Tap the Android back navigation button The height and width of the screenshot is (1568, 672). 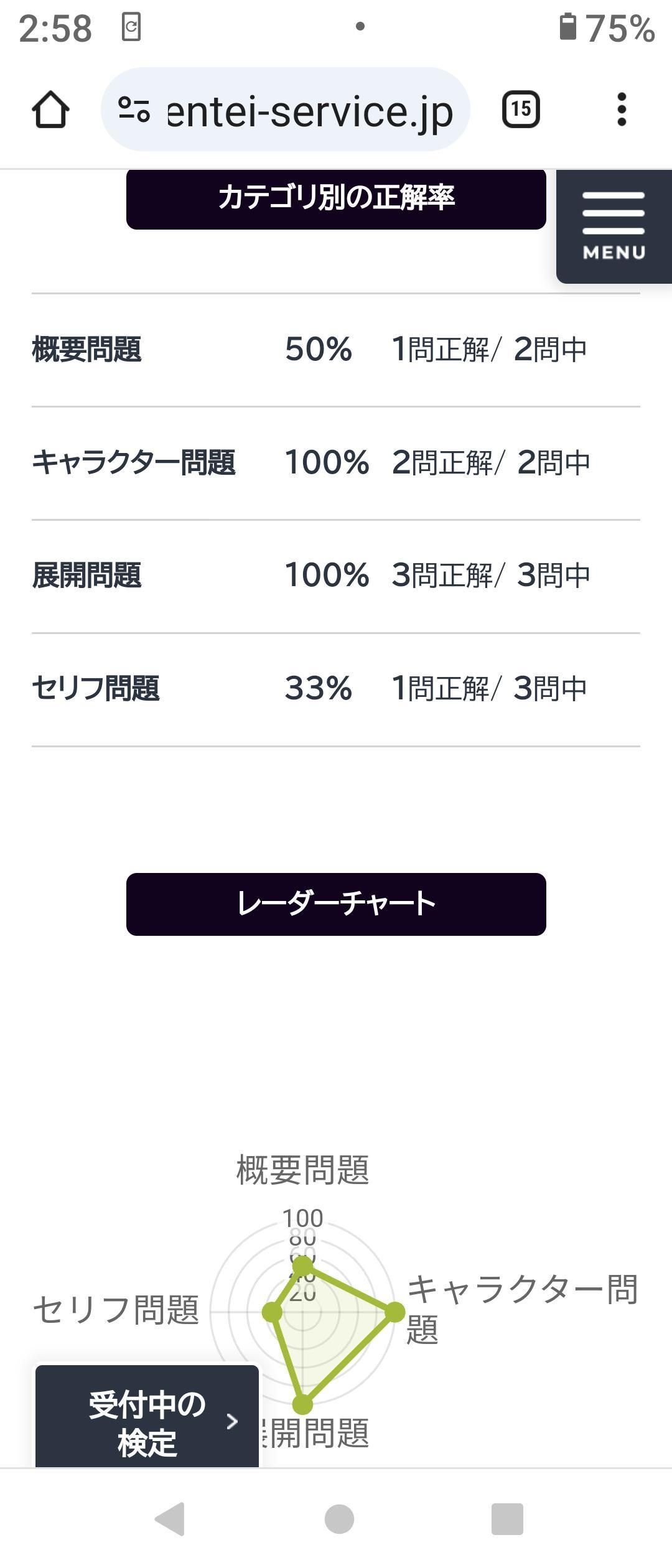[169, 1519]
